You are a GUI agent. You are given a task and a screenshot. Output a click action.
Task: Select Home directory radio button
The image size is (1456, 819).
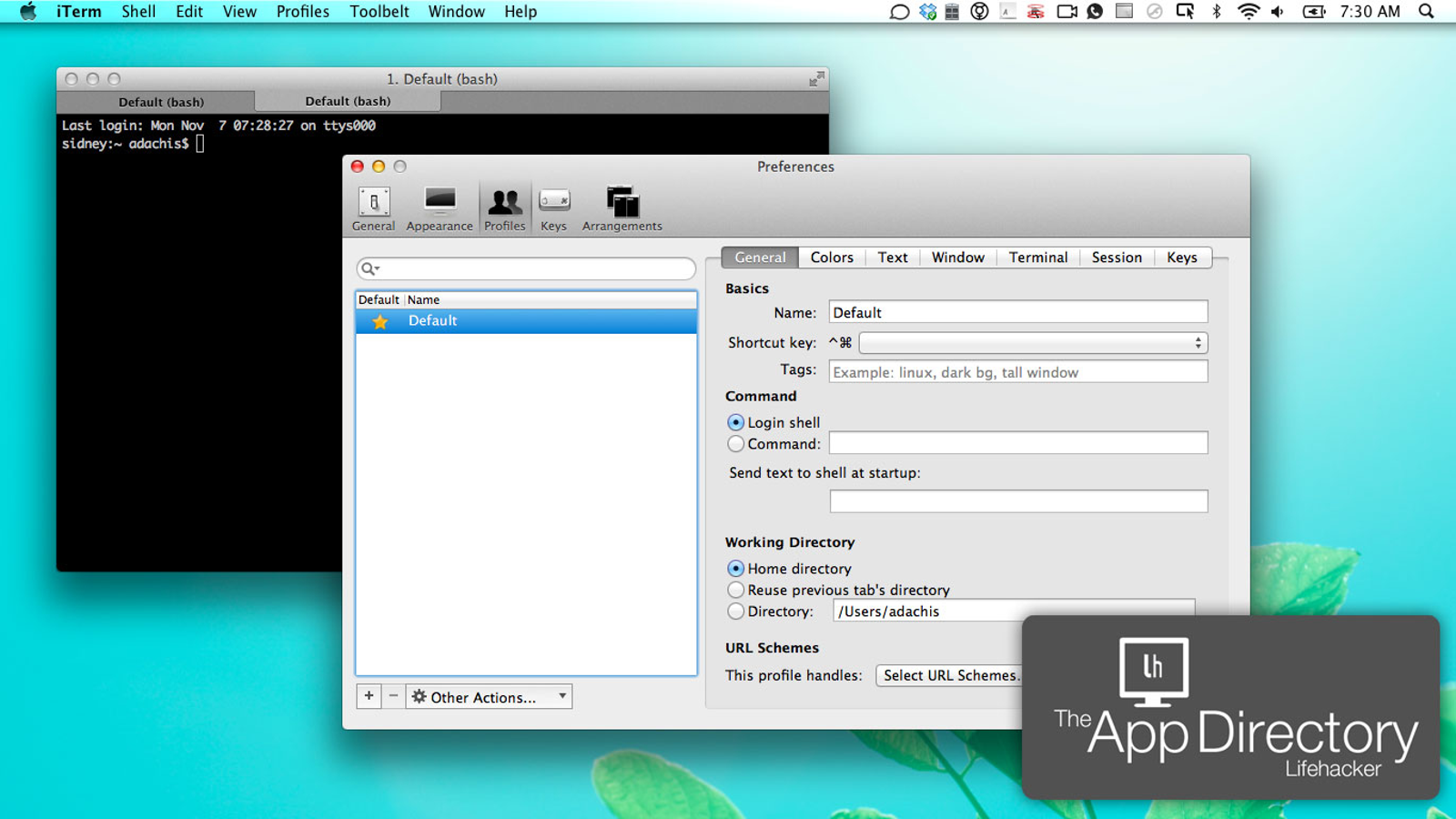pyautogui.click(x=735, y=569)
